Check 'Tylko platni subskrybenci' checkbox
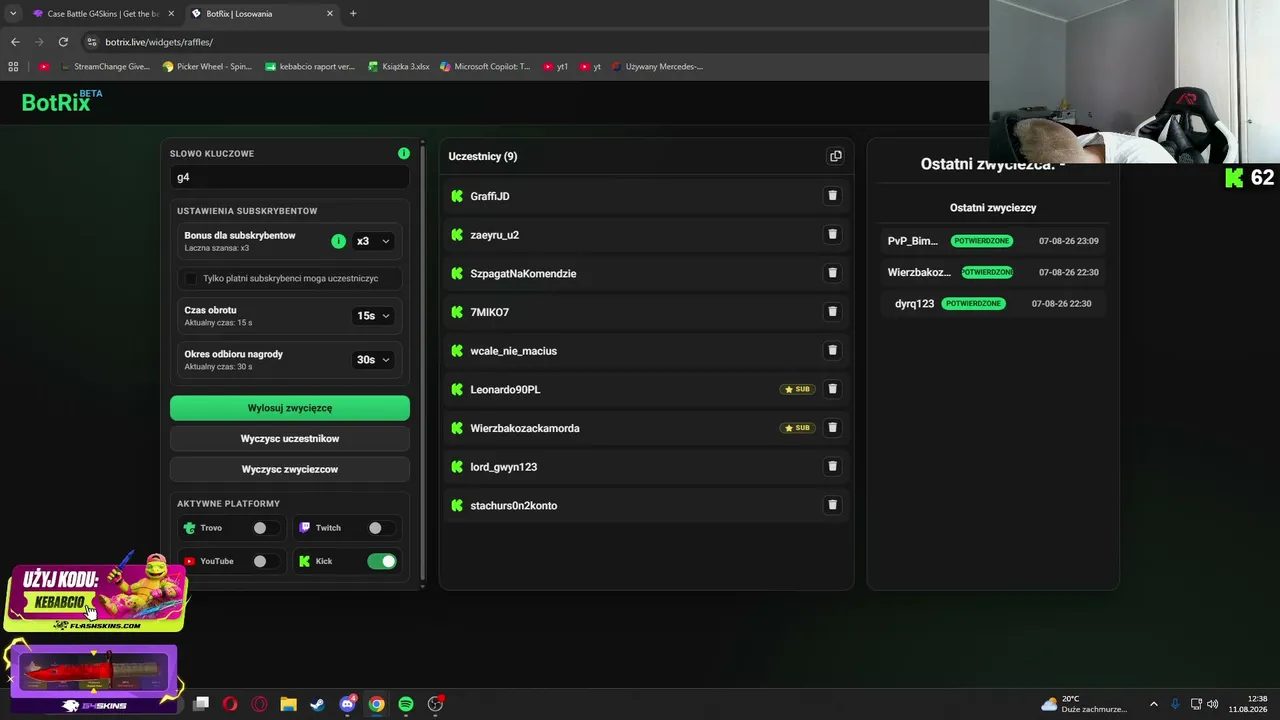The height and width of the screenshot is (720, 1280). 191,278
